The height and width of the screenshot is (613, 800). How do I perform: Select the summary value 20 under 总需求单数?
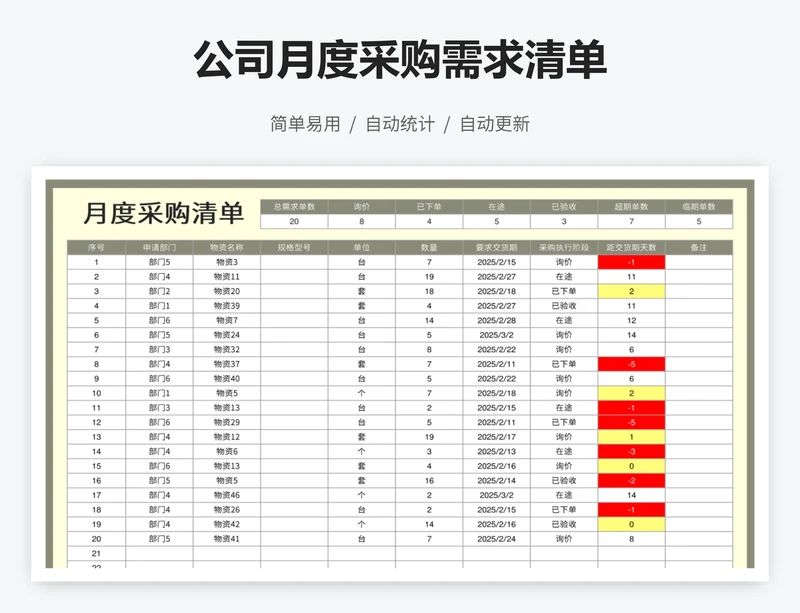click(x=294, y=222)
